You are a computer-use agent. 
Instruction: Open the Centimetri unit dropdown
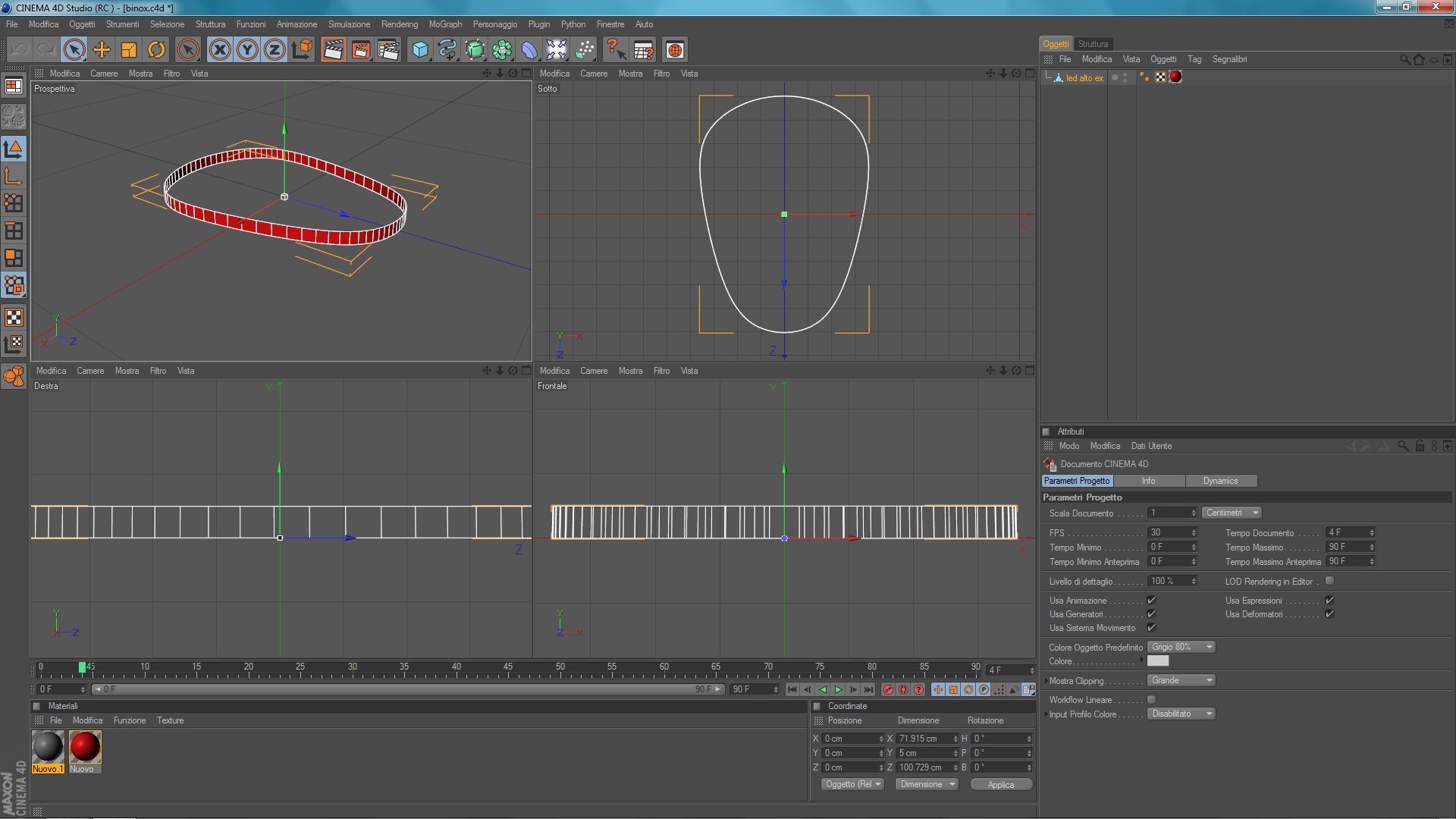(x=1232, y=513)
